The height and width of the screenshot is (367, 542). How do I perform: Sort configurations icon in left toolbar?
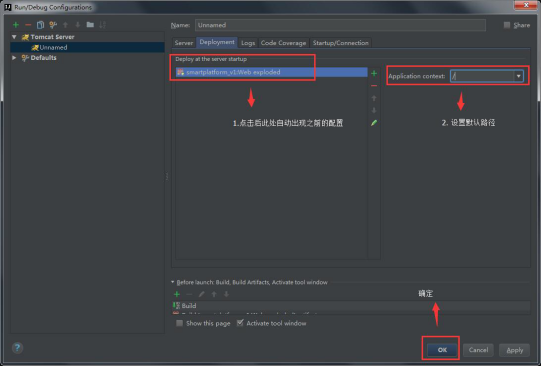click(x=102, y=25)
